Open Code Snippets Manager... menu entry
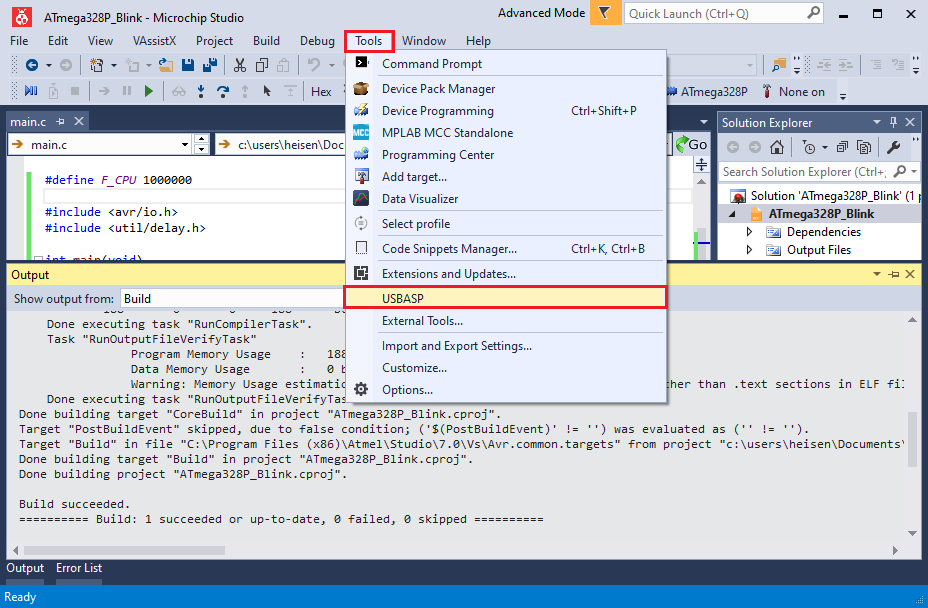This screenshot has height=608, width=928. 506,249
